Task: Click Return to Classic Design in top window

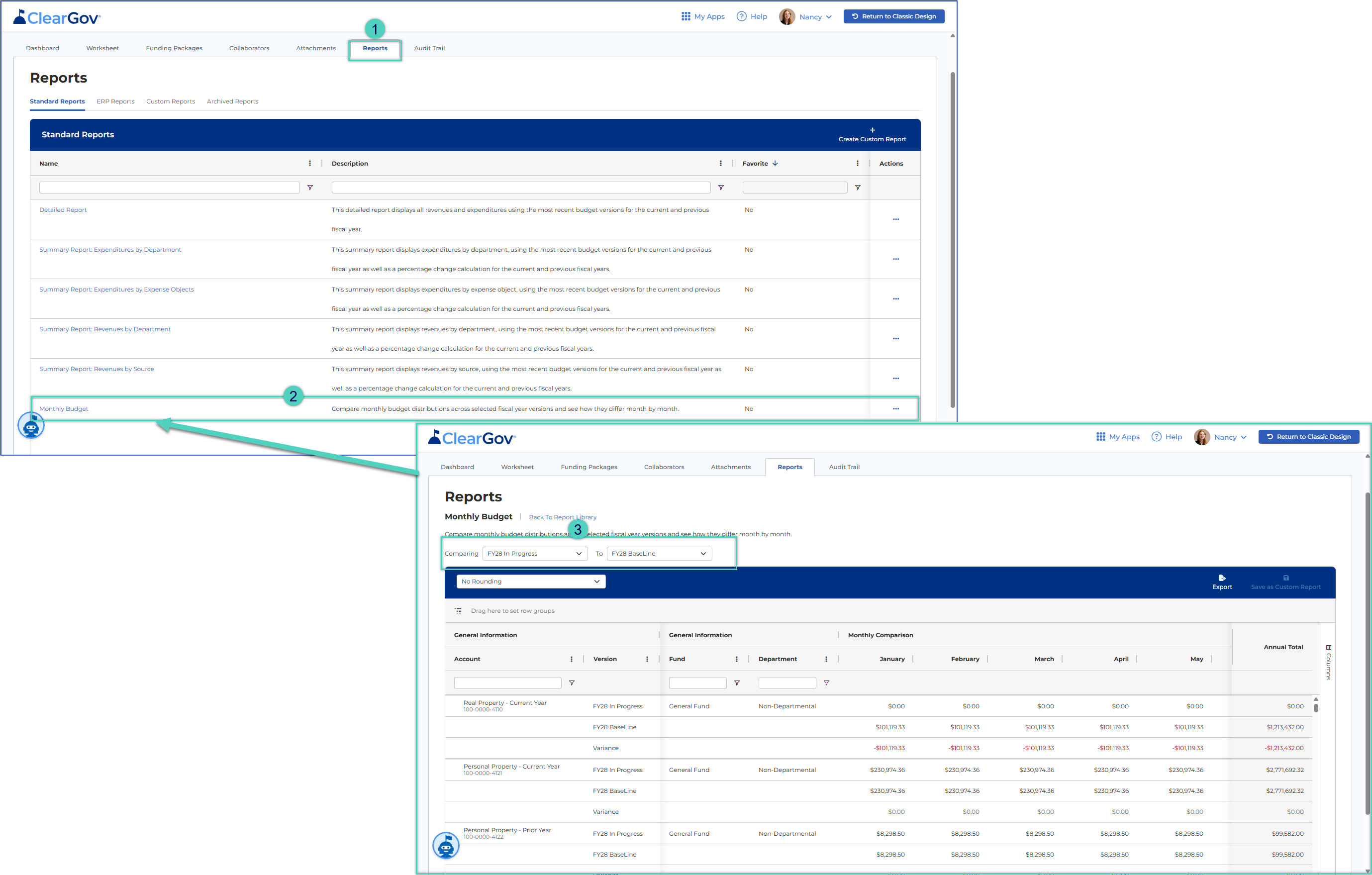Action: click(893, 16)
